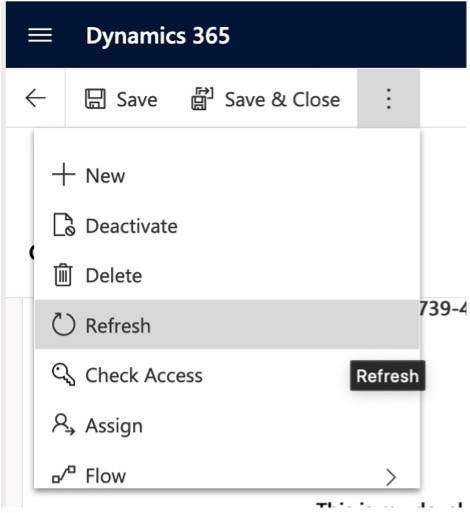Screen dimensions: 470x513
Task: Open the hamburger navigation menu
Action: (40, 35)
